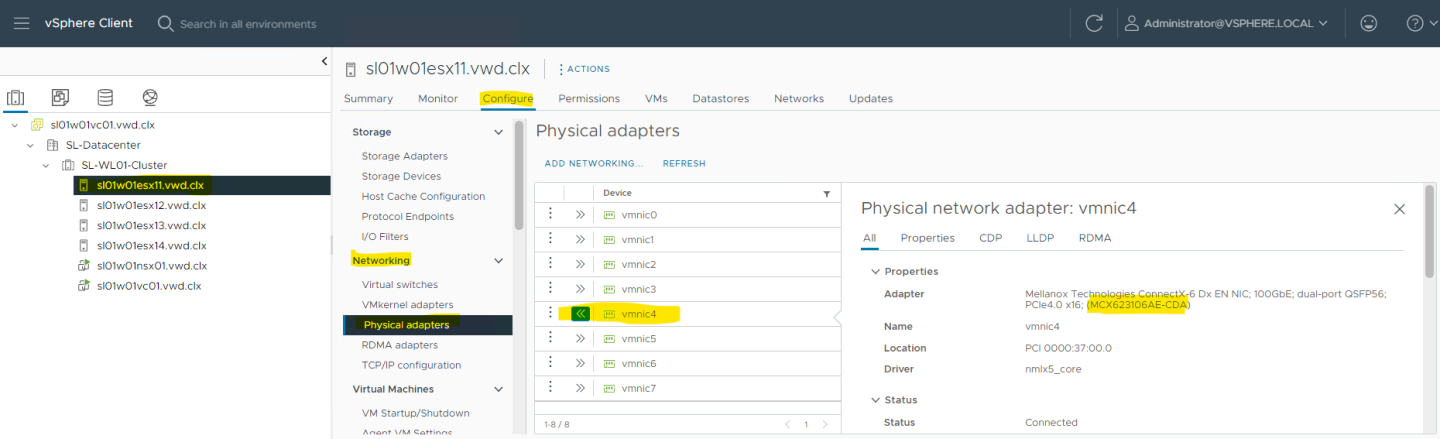Click the refresh icon in top bar
1440x439 pixels.
coord(1093,23)
